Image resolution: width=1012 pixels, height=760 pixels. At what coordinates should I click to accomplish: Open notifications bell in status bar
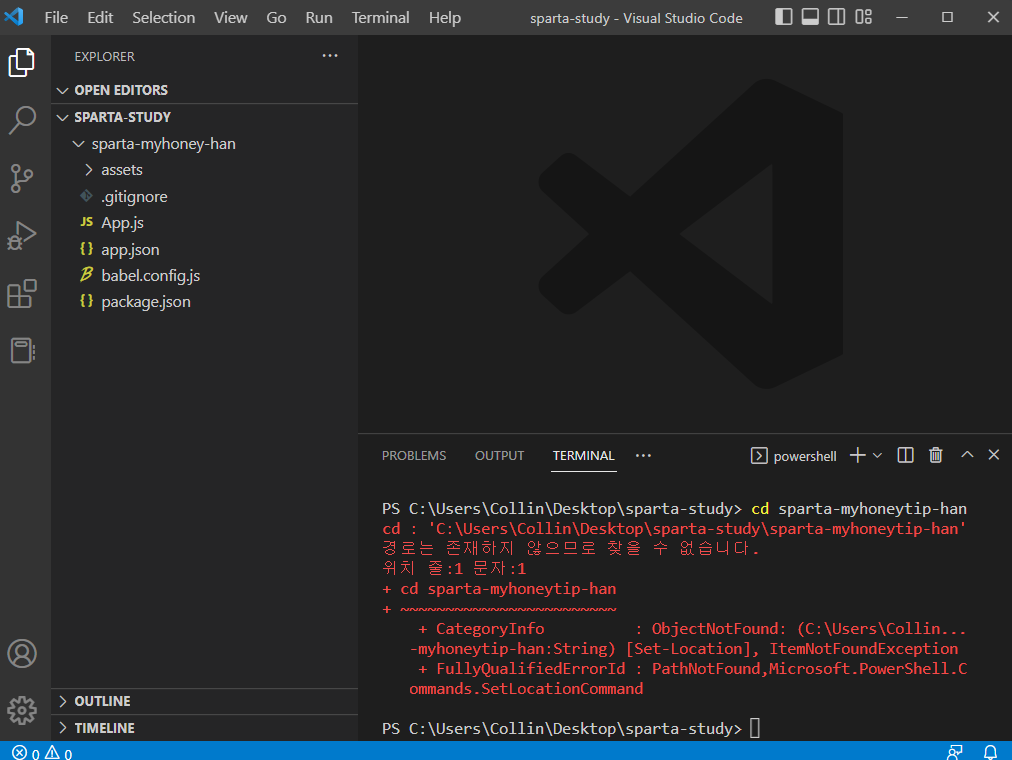[990, 752]
